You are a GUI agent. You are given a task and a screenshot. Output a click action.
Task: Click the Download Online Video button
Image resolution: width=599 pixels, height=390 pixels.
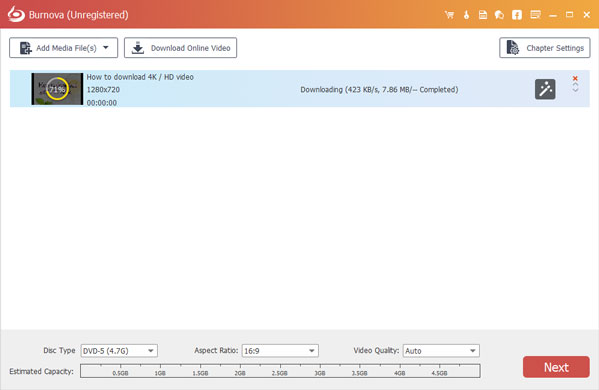[180, 48]
